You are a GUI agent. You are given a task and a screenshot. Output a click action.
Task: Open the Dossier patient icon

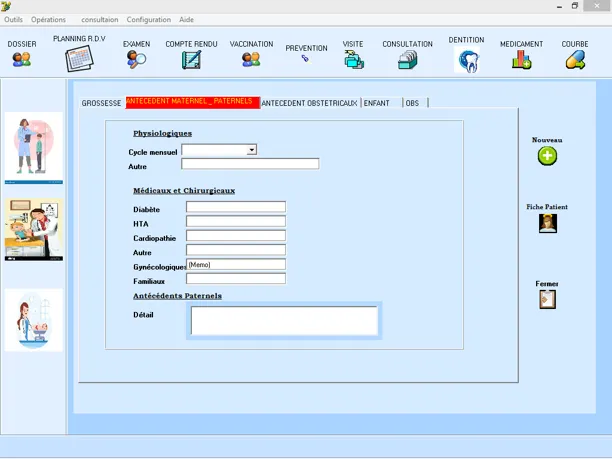(x=21, y=59)
